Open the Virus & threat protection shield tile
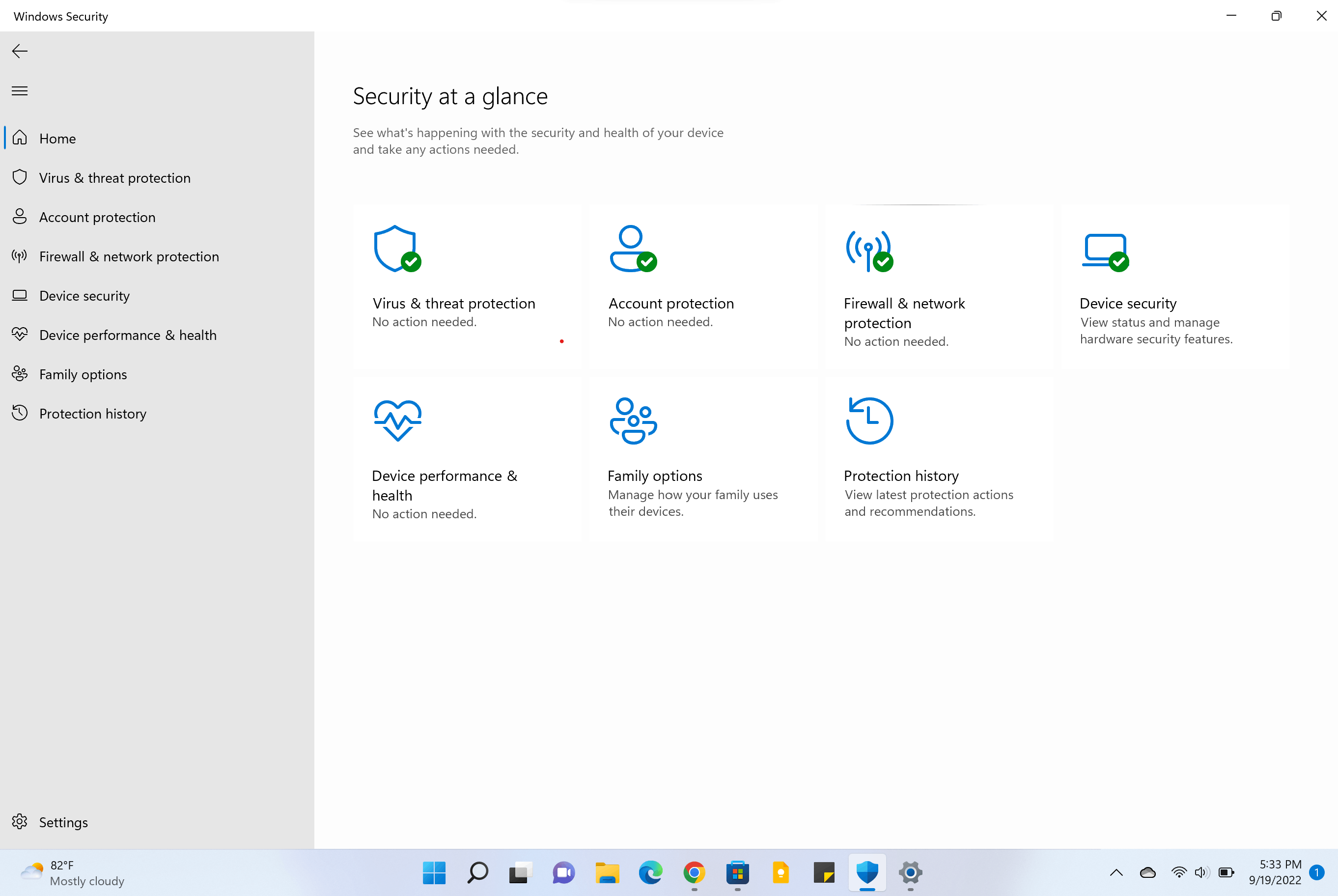Viewport: 1338px width, 896px height. (x=467, y=286)
